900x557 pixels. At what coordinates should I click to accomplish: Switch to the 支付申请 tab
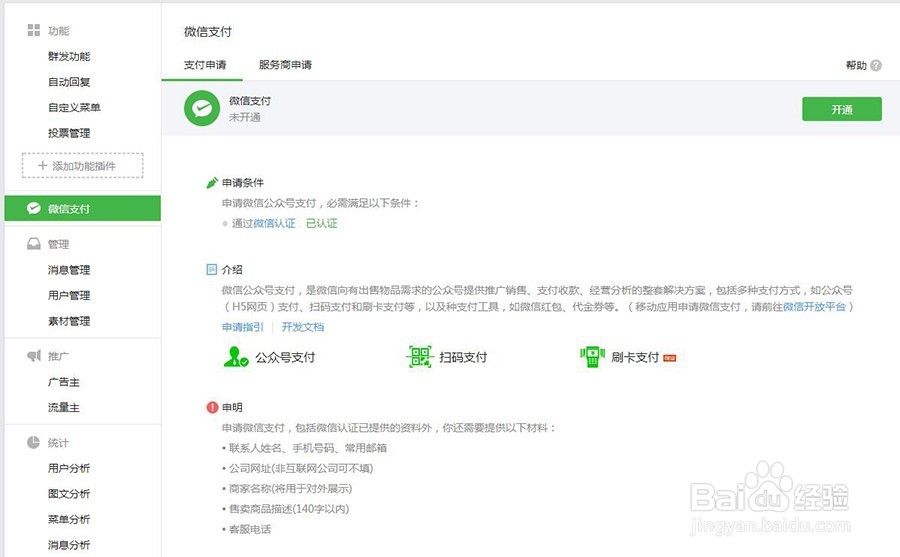click(205, 65)
